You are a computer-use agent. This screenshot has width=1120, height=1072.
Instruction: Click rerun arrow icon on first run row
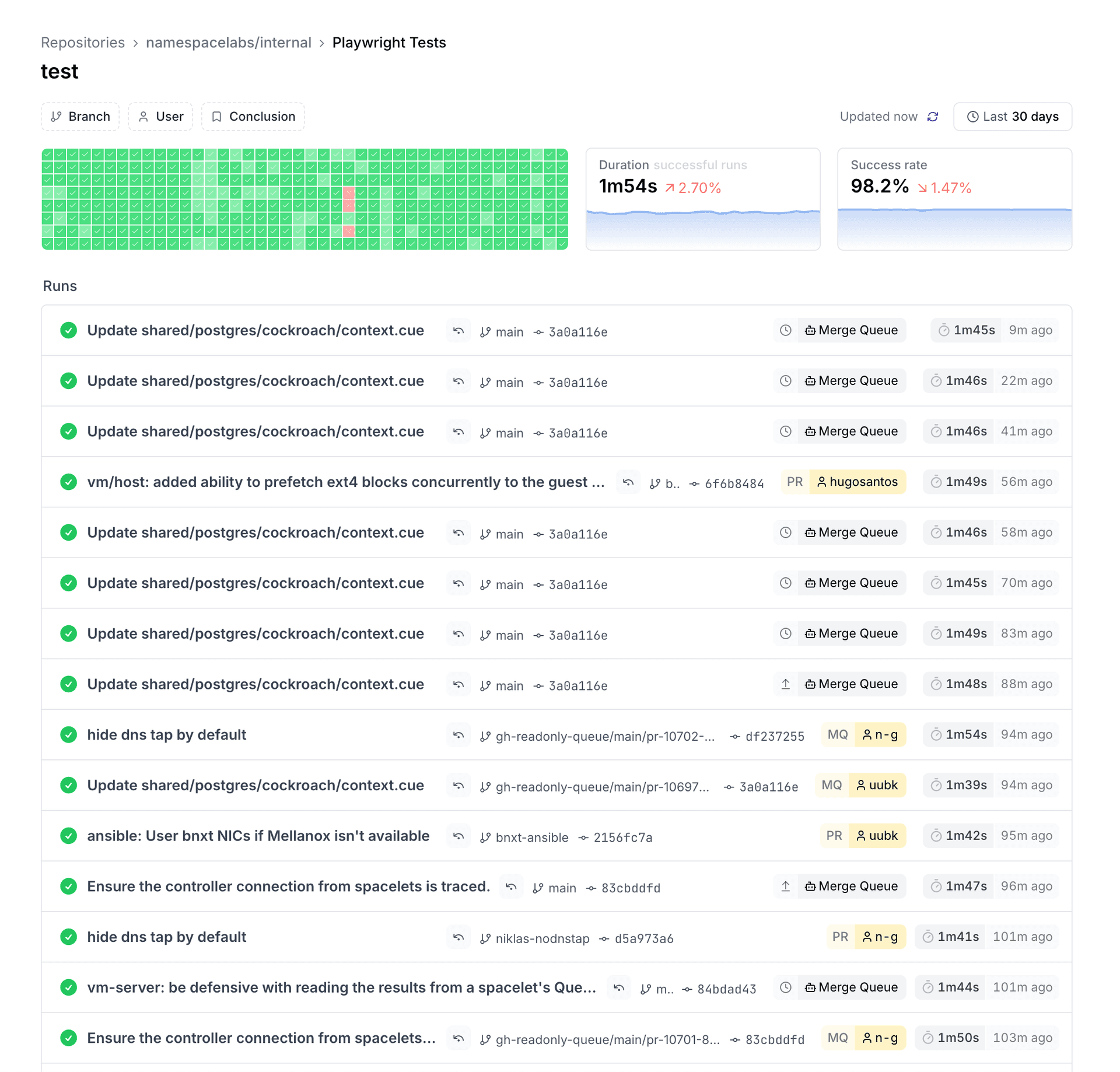(459, 331)
